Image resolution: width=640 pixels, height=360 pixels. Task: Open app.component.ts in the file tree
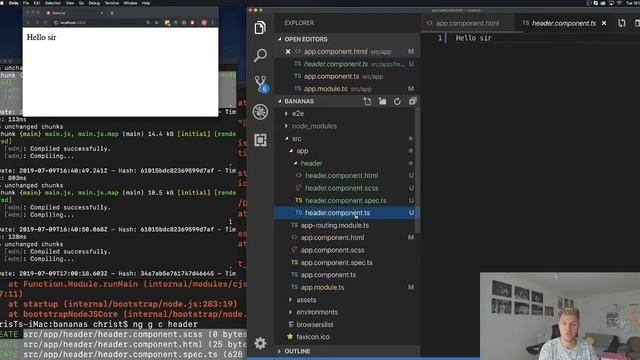tap(328, 275)
